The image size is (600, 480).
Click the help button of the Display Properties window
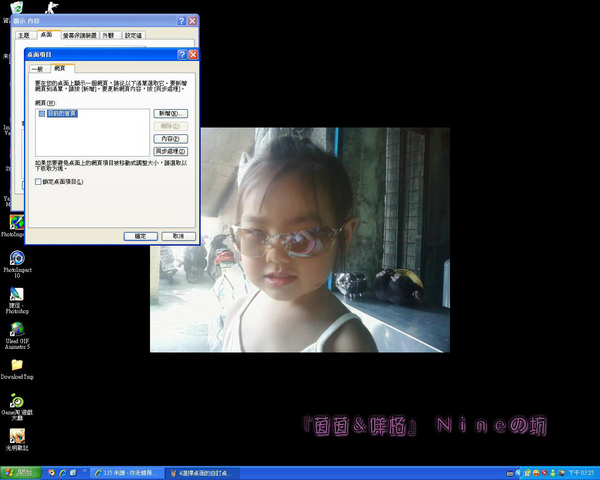pyautogui.click(x=182, y=21)
